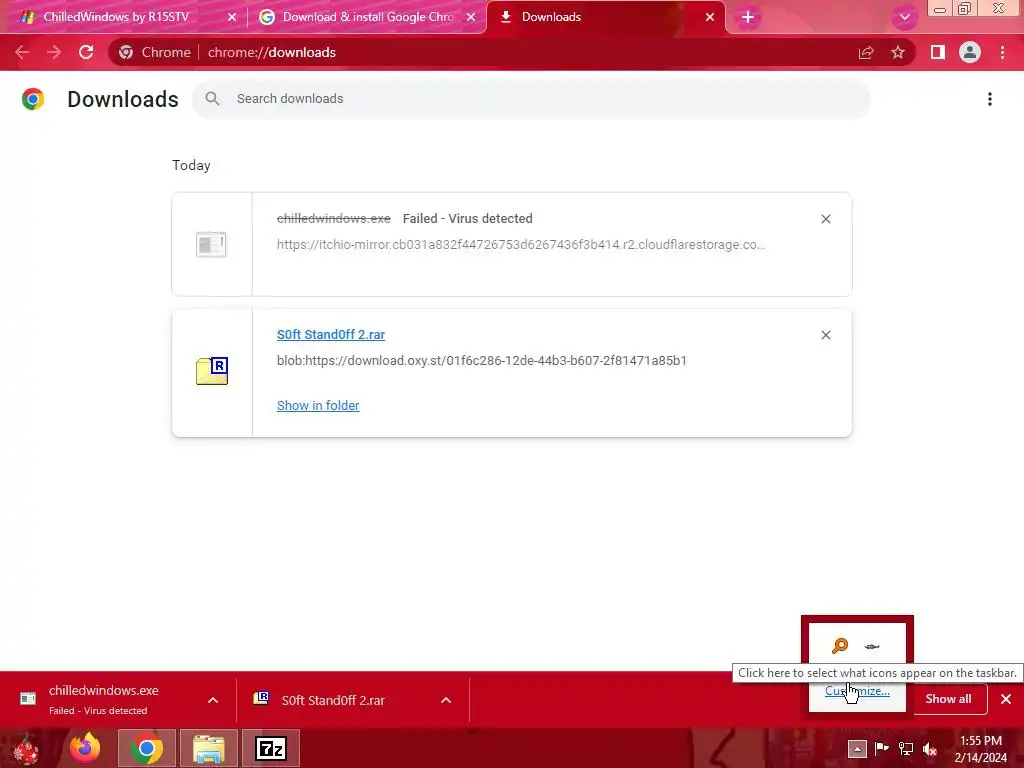Click Action Center flag tray icon
The image size is (1024, 768).
(882, 748)
